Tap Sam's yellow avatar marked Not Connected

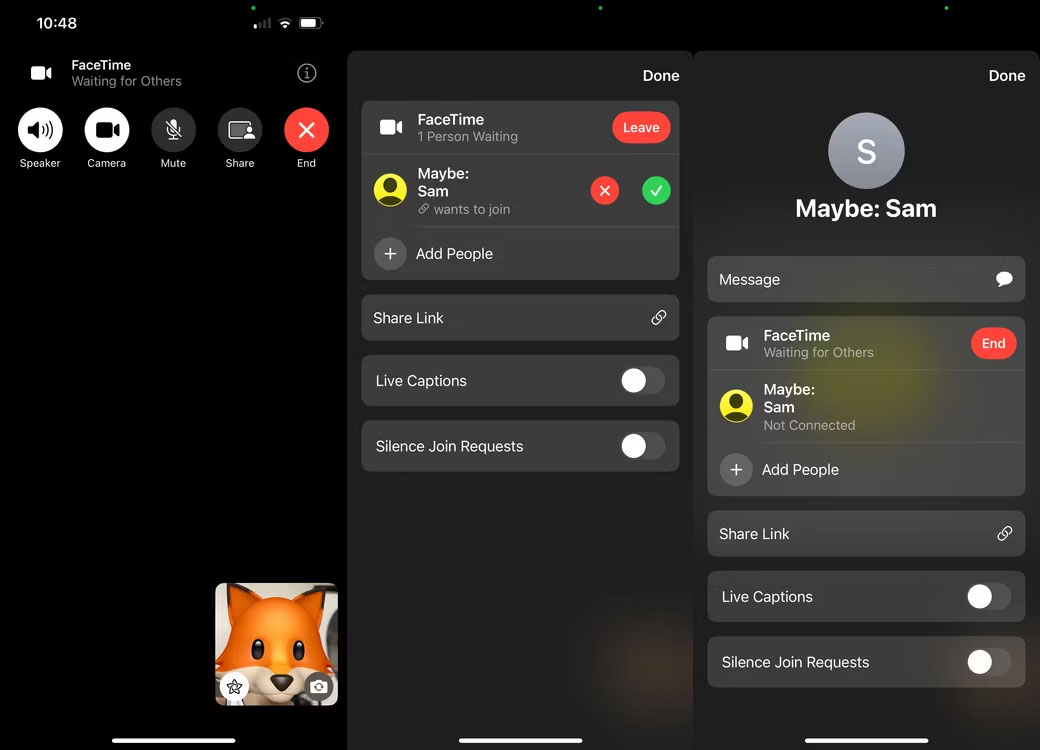(736, 406)
